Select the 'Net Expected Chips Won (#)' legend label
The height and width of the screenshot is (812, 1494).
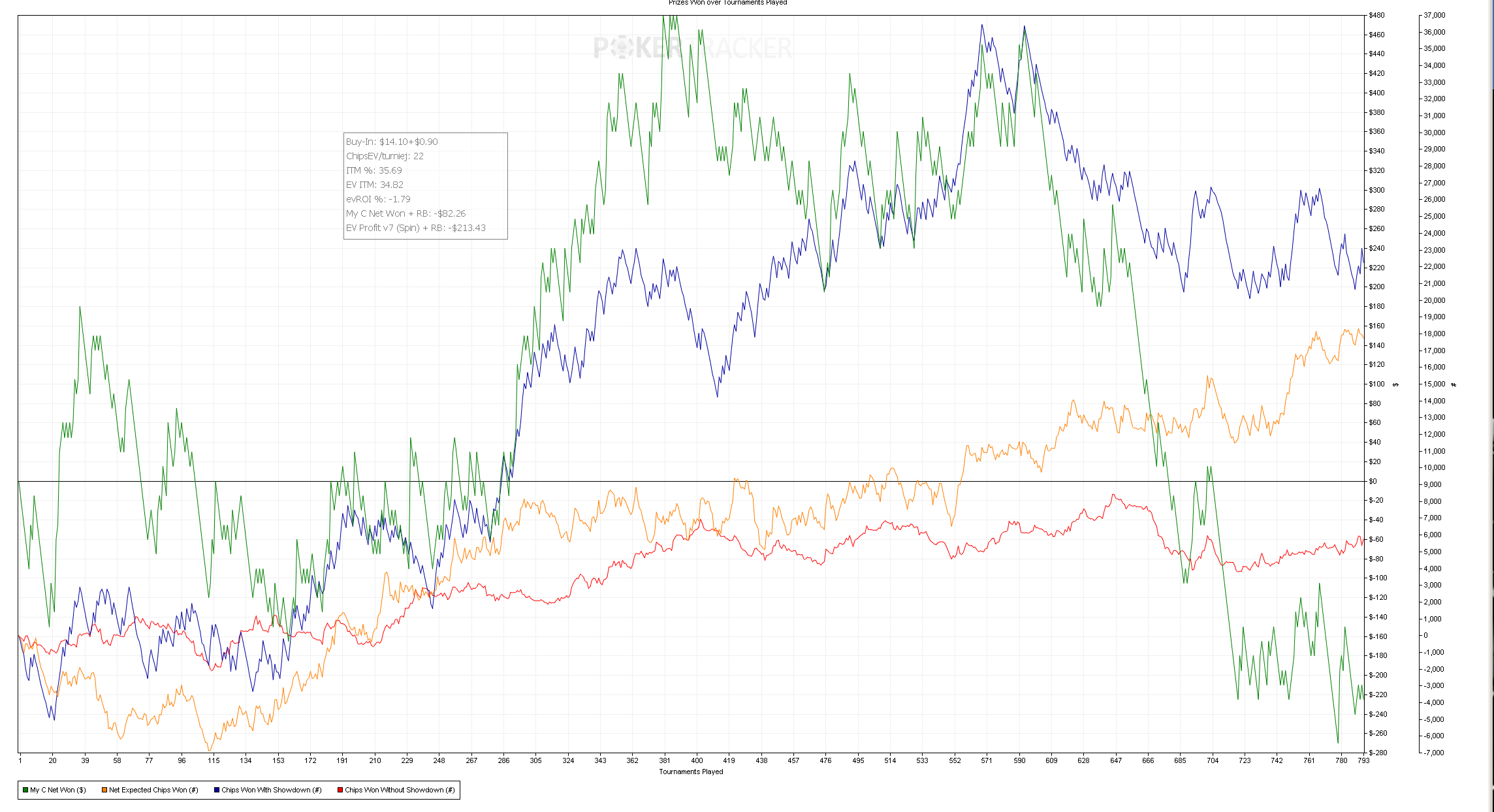(x=153, y=790)
